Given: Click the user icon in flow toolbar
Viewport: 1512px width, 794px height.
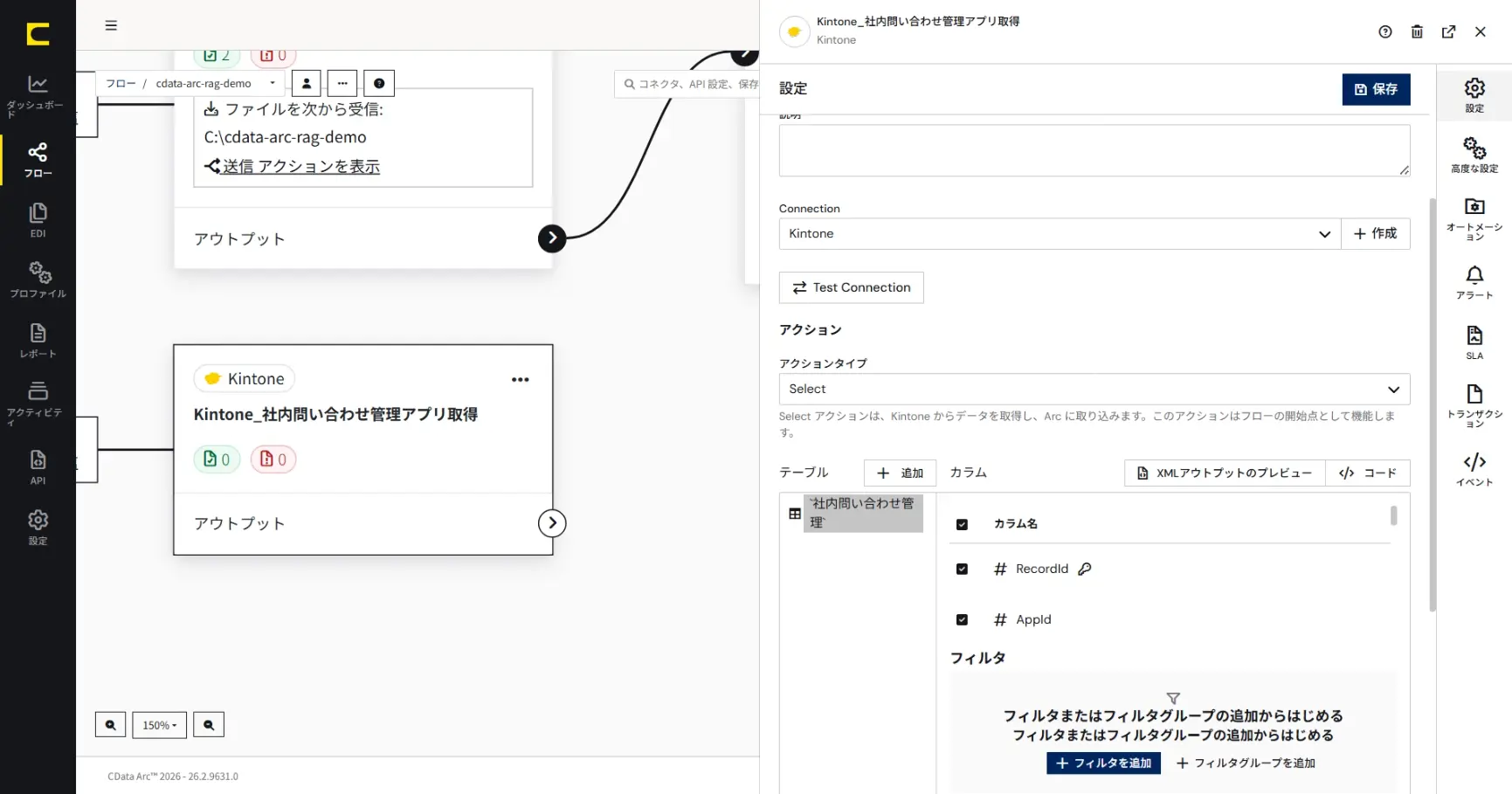Looking at the screenshot, I should [x=307, y=83].
